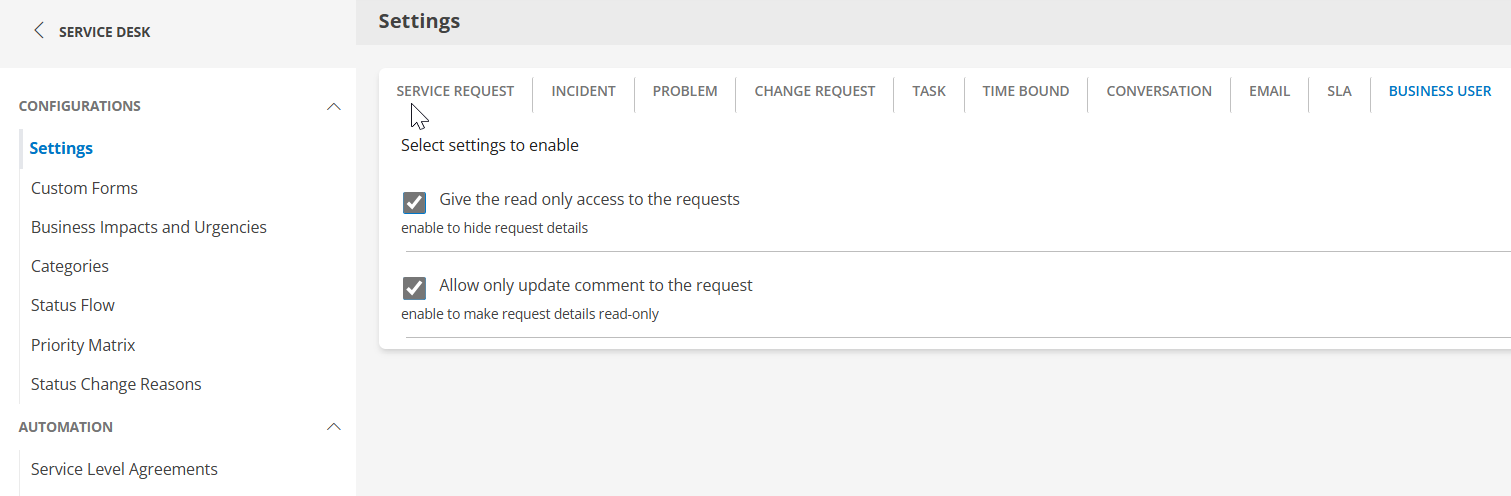Select the Business User tab

(1439, 91)
